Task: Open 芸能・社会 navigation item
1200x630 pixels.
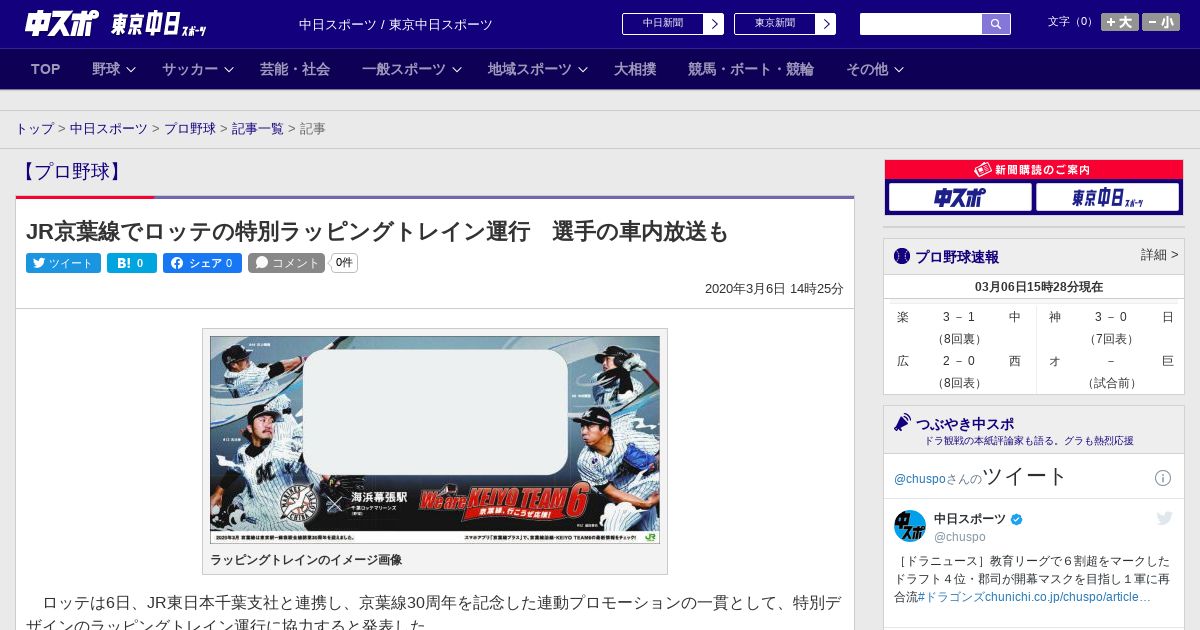Action: [295, 69]
